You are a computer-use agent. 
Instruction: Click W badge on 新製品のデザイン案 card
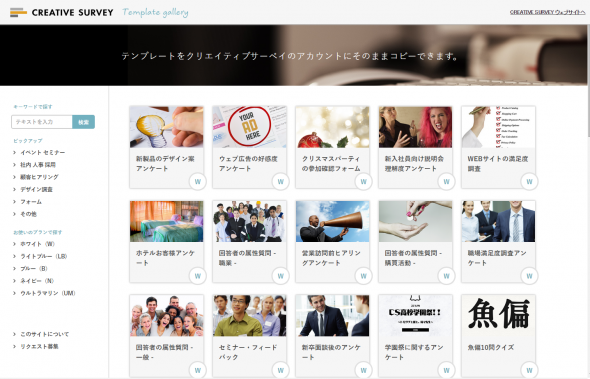[198, 182]
